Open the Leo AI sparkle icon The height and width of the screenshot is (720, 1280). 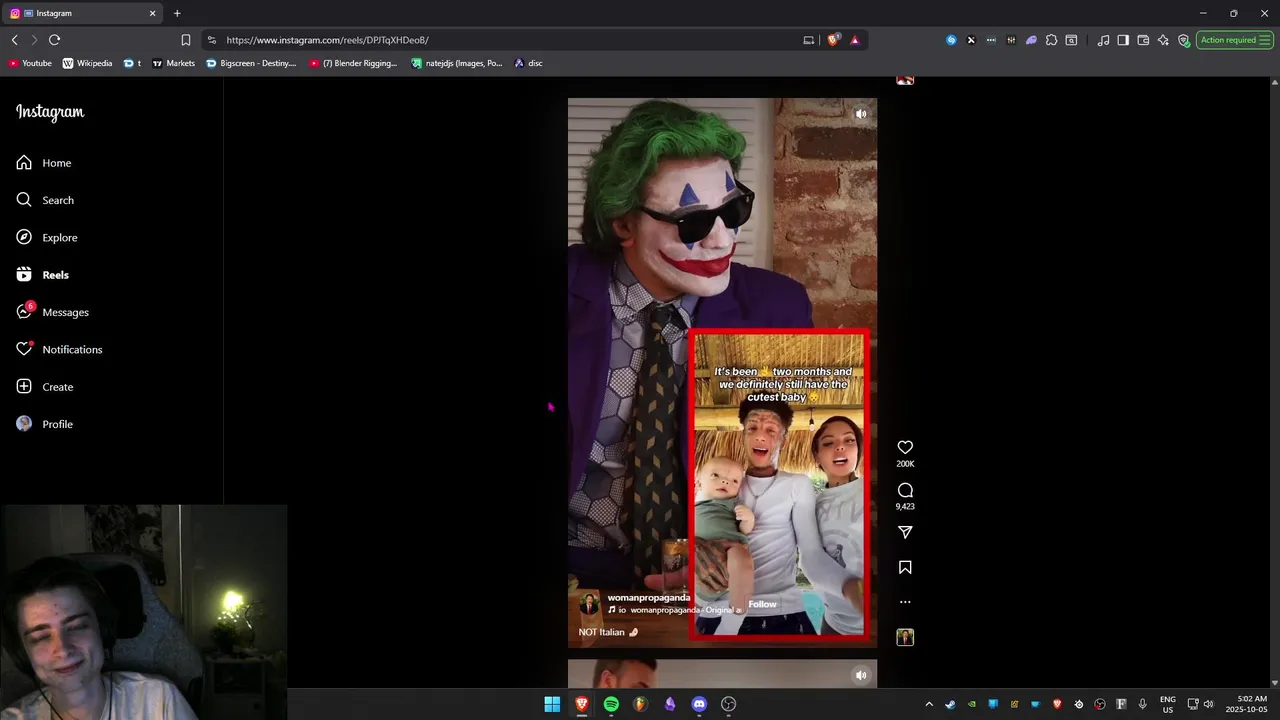pos(1163,40)
